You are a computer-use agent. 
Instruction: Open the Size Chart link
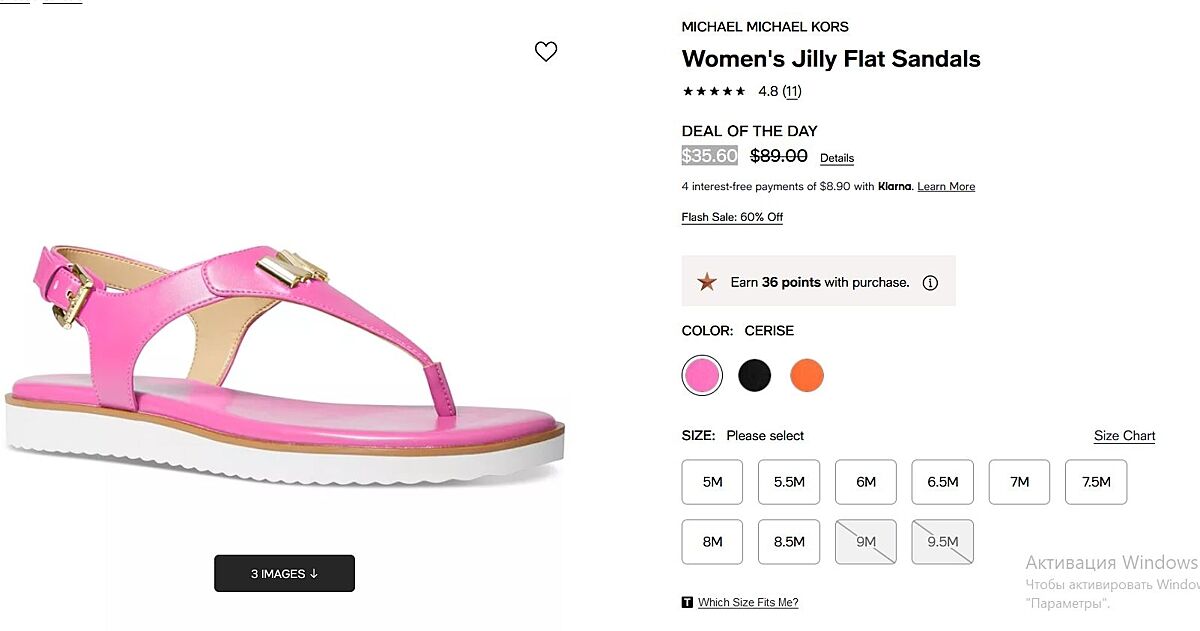pyautogui.click(x=1124, y=436)
